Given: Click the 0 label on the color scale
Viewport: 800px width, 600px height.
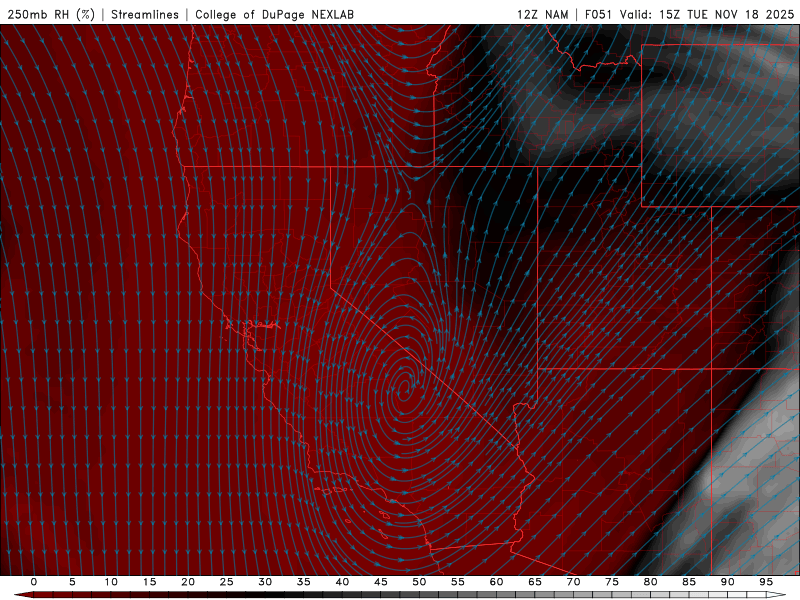Looking at the screenshot, I should [x=34, y=582].
